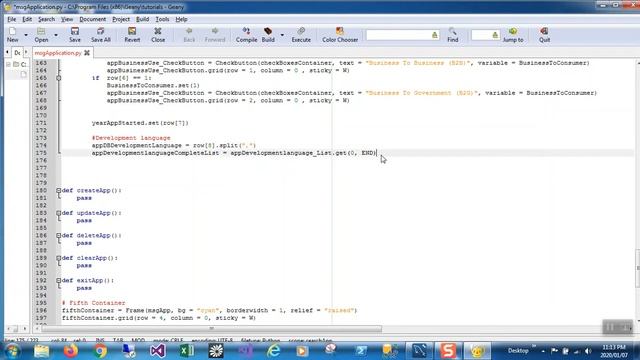Collapse the createApp function fold
The width and height of the screenshot is (640, 360).
click(59, 190)
